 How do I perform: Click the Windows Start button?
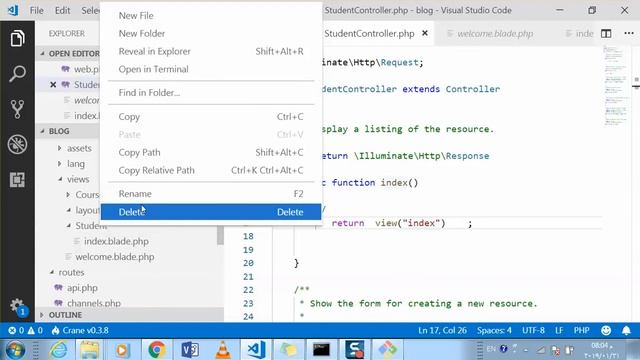pyautogui.click(x=15, y=350)
